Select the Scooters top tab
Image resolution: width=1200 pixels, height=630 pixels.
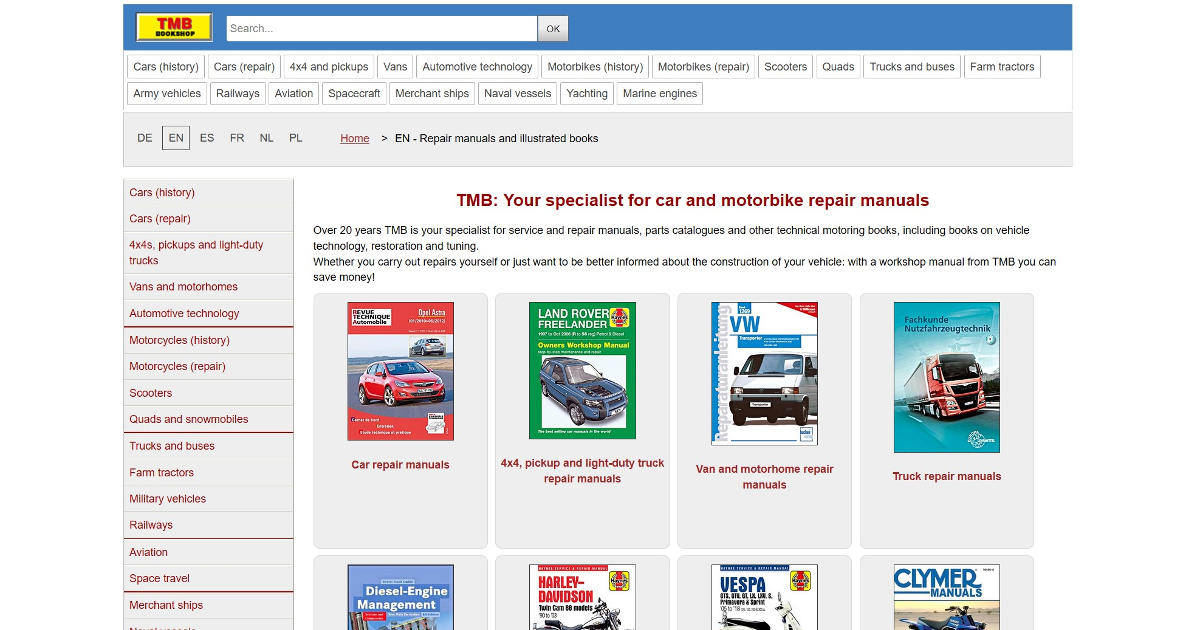click(785, 67)
